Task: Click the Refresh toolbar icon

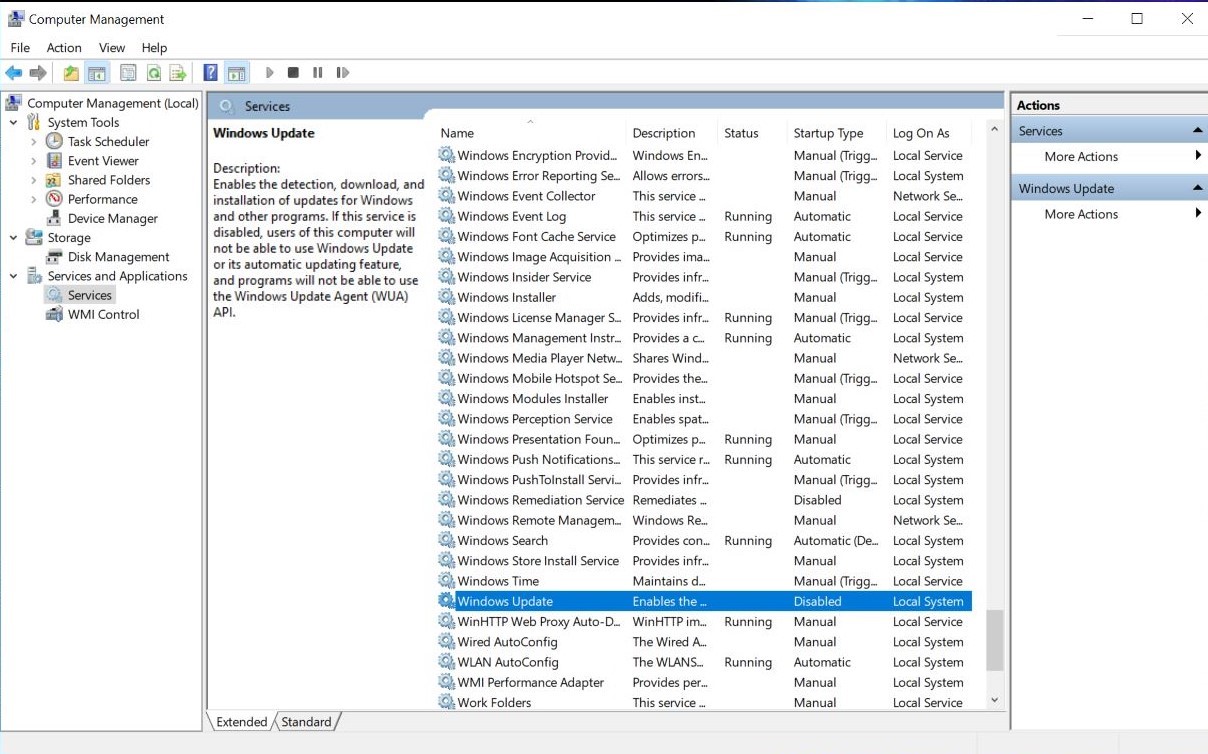Action: coord(154,73)
